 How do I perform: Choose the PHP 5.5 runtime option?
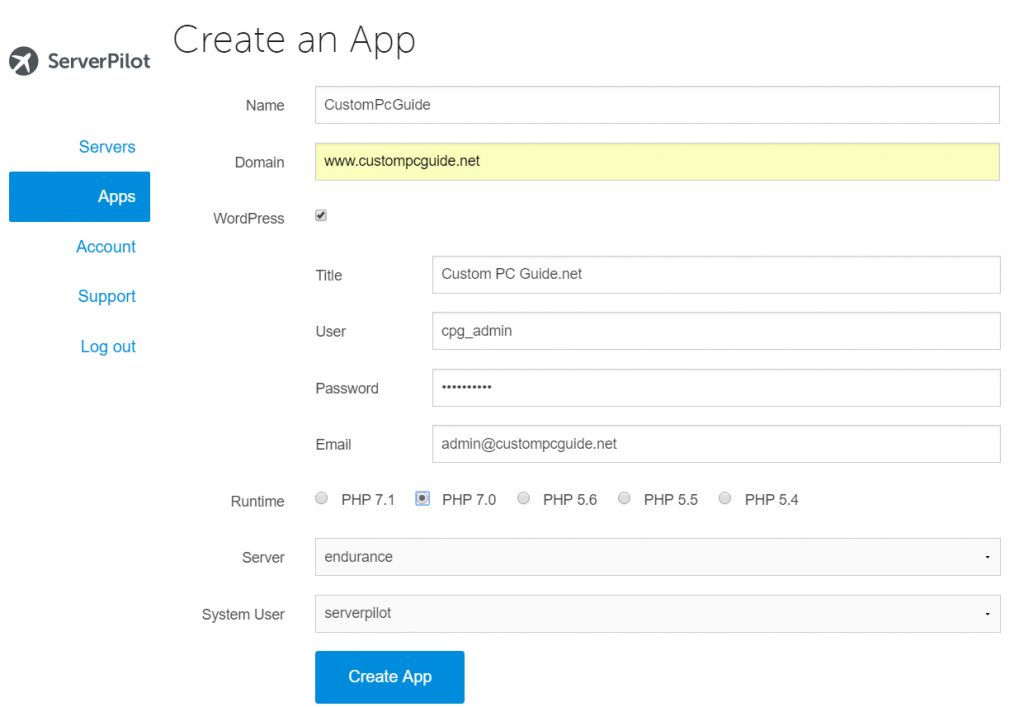[624, 499]
